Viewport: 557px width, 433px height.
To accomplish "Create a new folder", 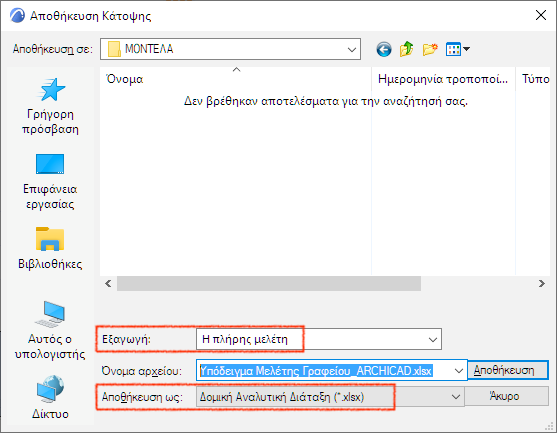I will [430, 49].
